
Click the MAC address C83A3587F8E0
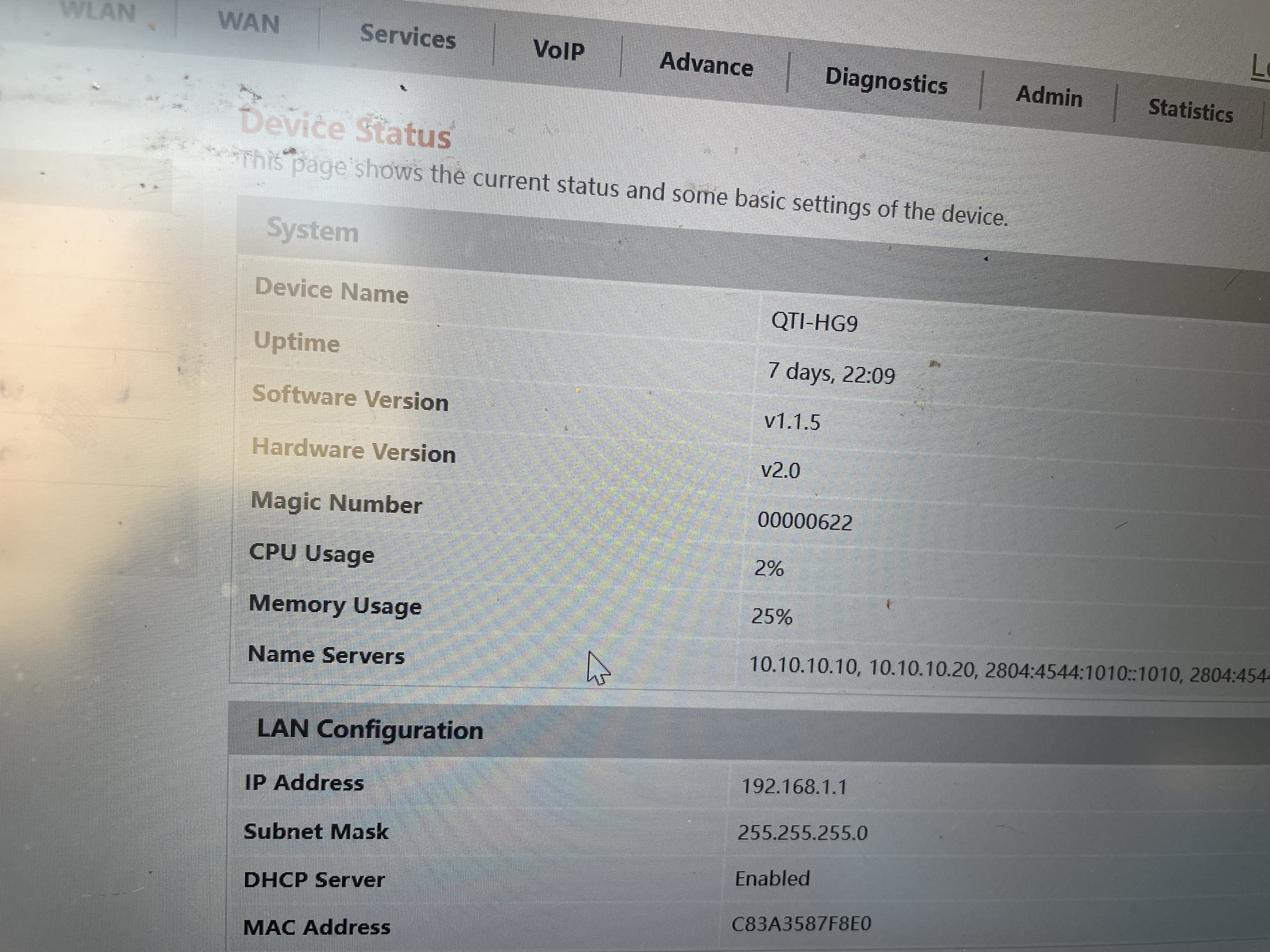click(801, 924)
